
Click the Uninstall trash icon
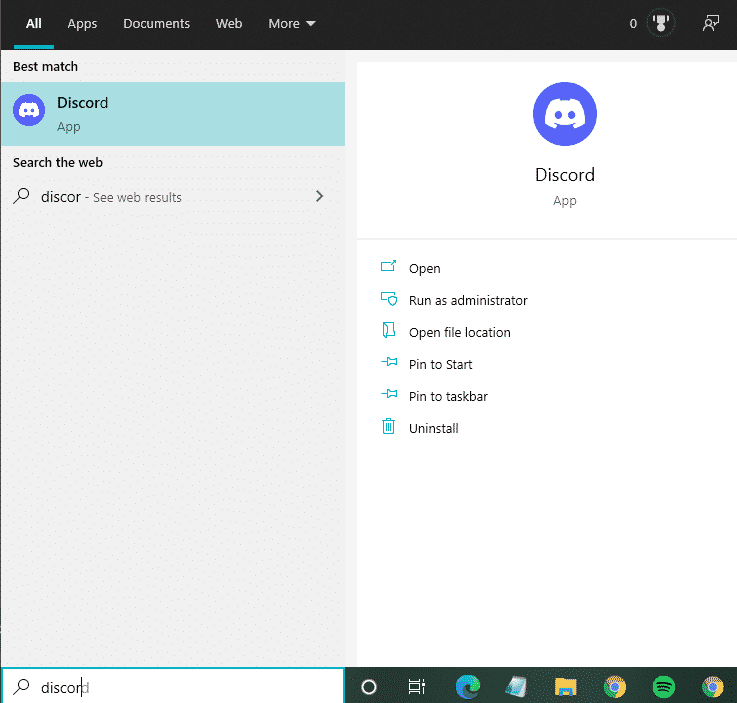pos(388,426)
